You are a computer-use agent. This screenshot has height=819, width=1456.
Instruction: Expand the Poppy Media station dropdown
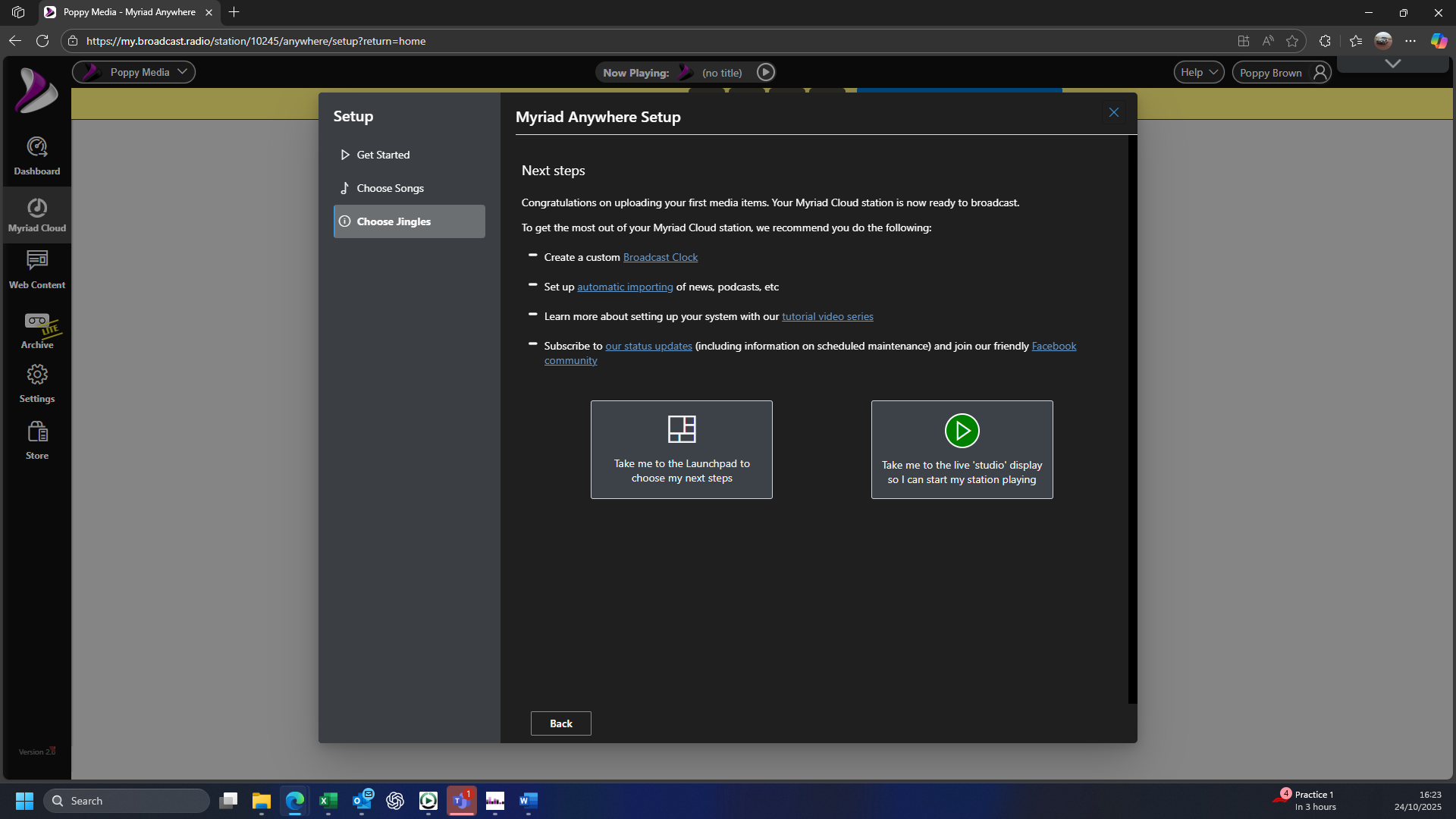click(x=134, y=72)
